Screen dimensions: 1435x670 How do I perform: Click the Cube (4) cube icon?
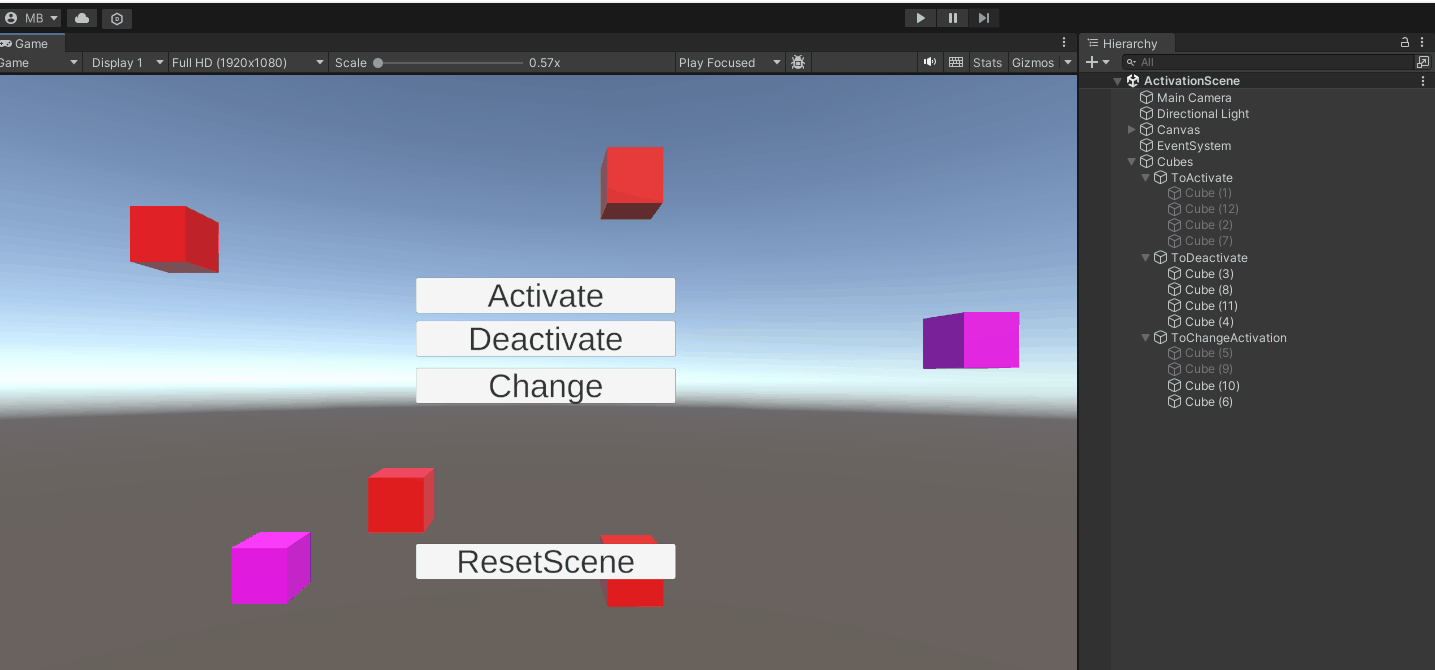[1175, 322]
